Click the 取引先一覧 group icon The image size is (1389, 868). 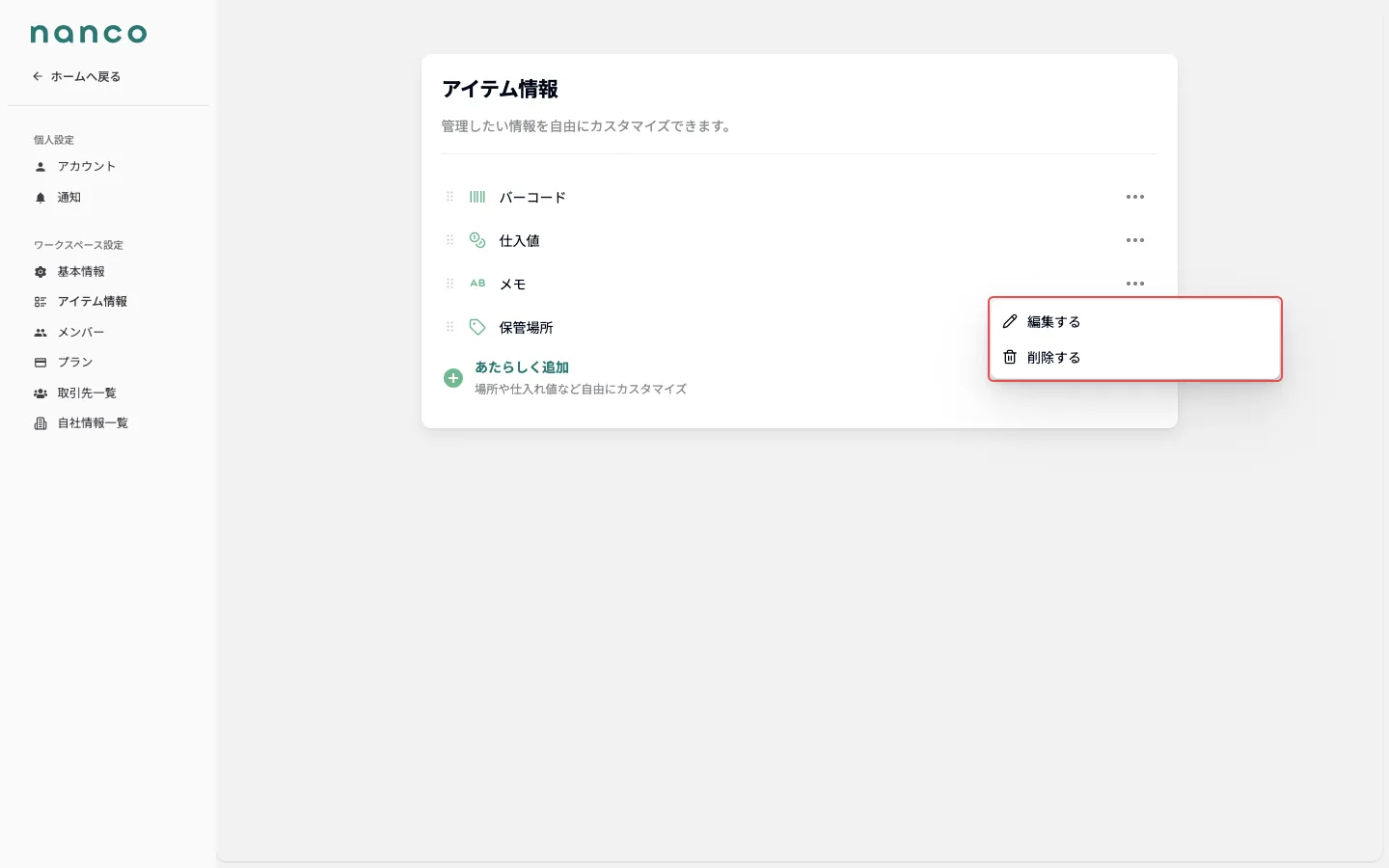[x=41, y=393]
